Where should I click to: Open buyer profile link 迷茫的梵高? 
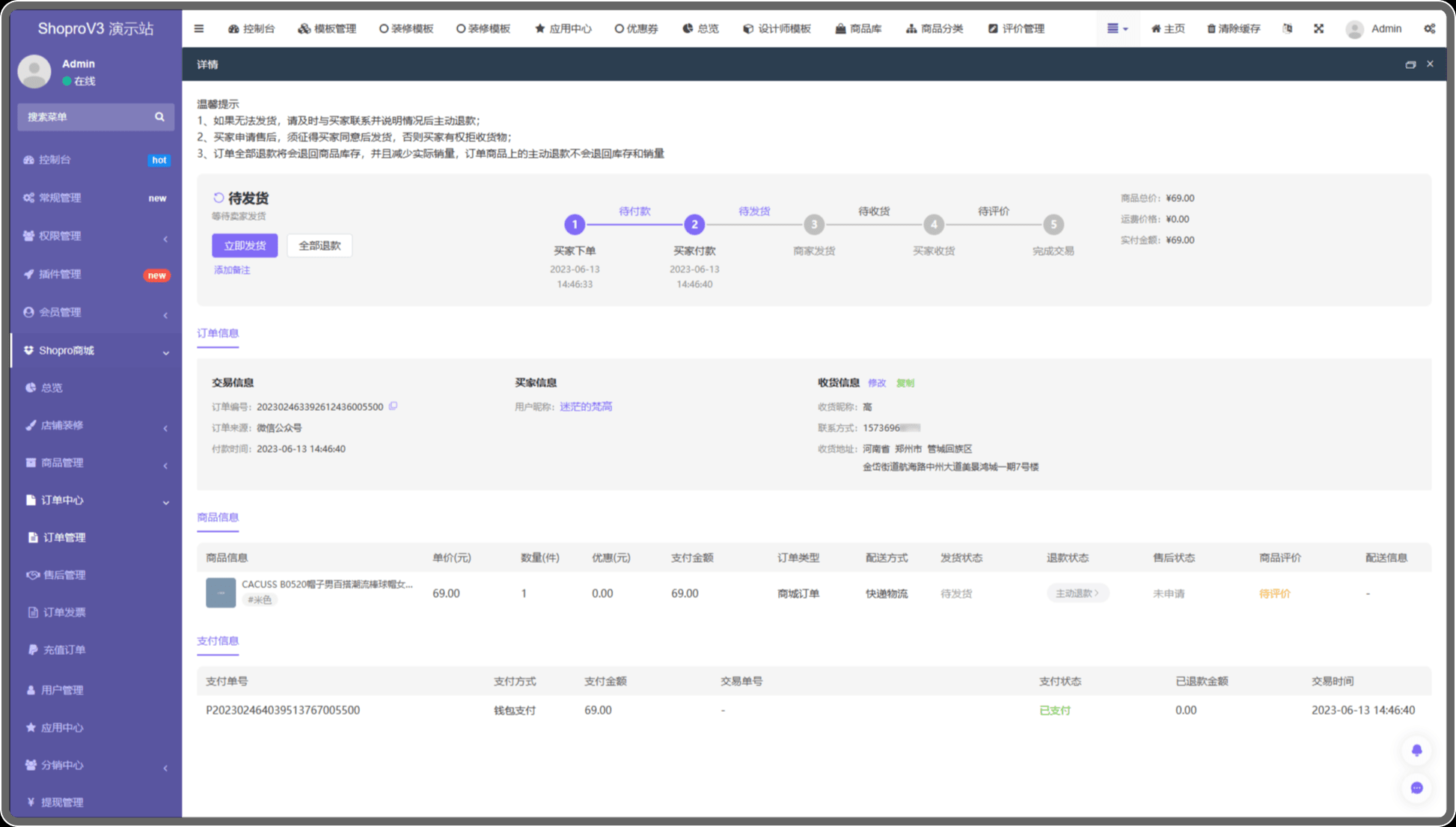[586, 406]
